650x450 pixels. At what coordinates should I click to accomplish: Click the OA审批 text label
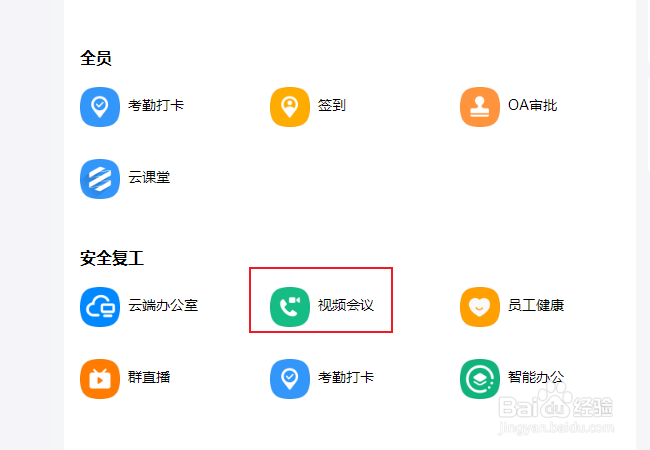(533, 105)
